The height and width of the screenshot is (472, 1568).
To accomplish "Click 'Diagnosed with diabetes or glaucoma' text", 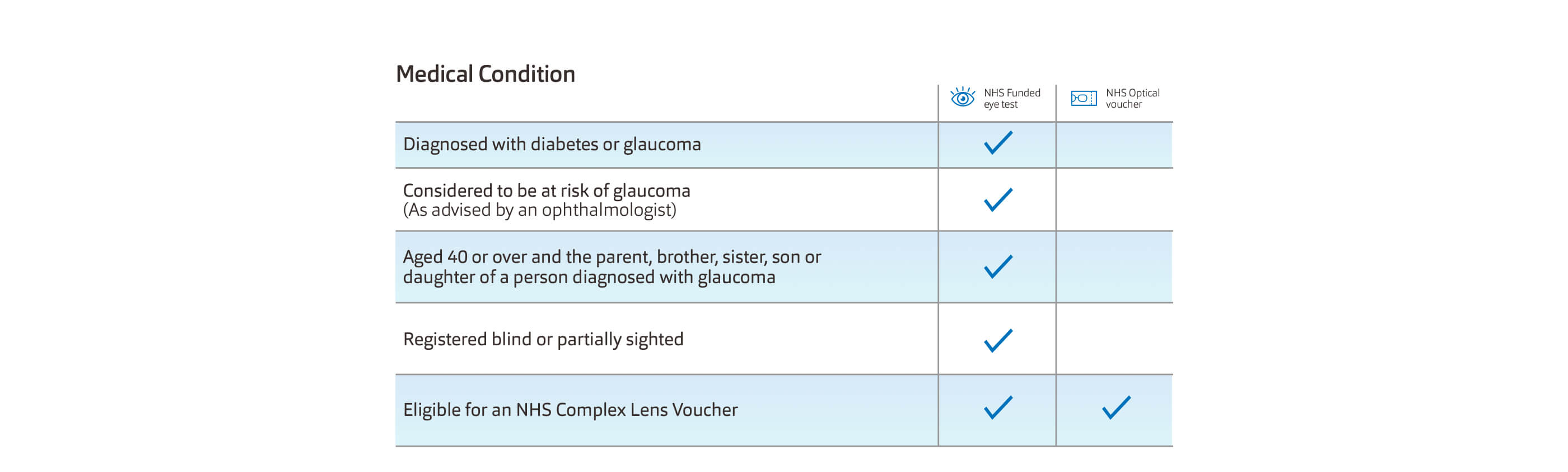I will click(552, 144).
